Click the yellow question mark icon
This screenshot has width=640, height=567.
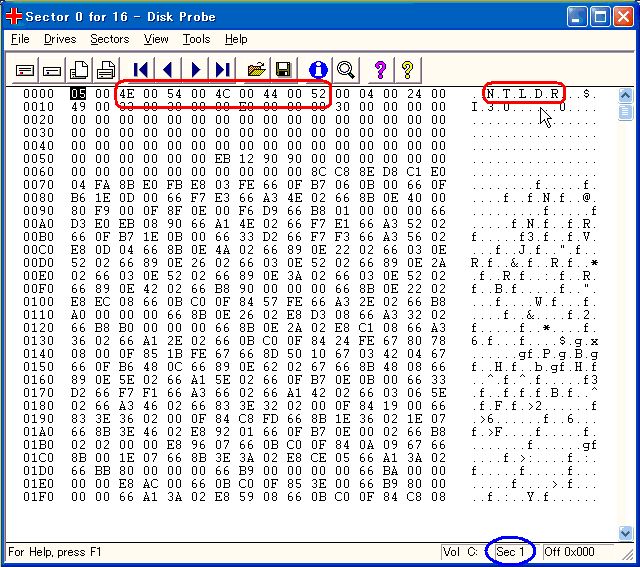click(407, 69)
